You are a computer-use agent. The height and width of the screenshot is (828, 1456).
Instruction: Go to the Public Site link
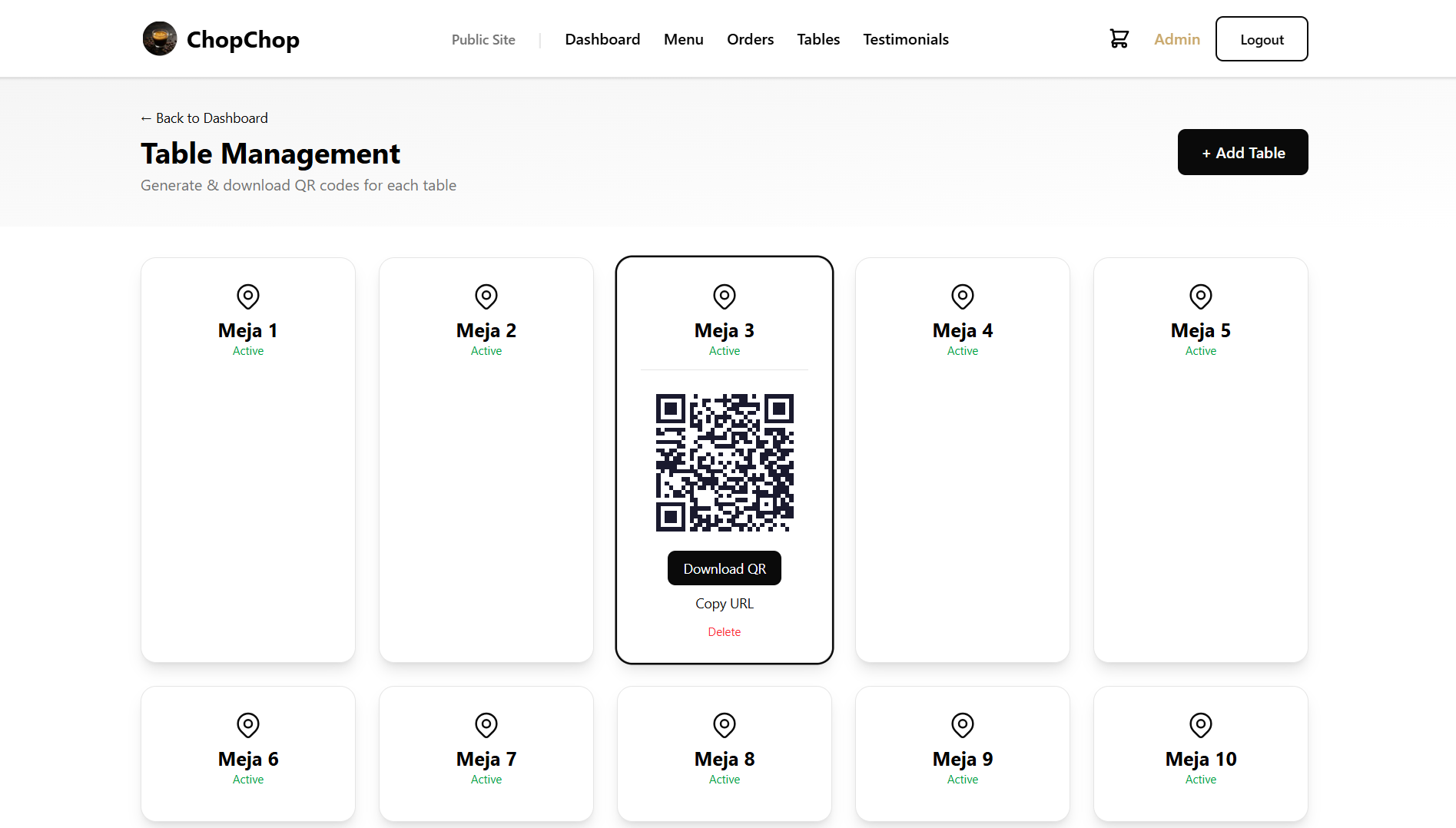[483, 39]
